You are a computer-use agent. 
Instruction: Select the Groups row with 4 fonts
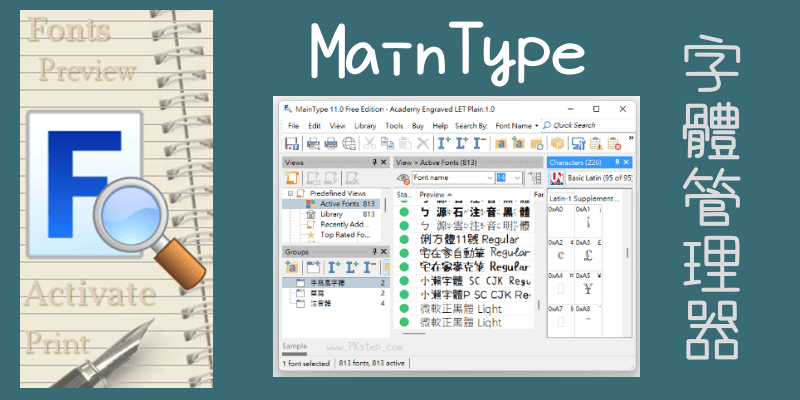click(x=336, y=303)
